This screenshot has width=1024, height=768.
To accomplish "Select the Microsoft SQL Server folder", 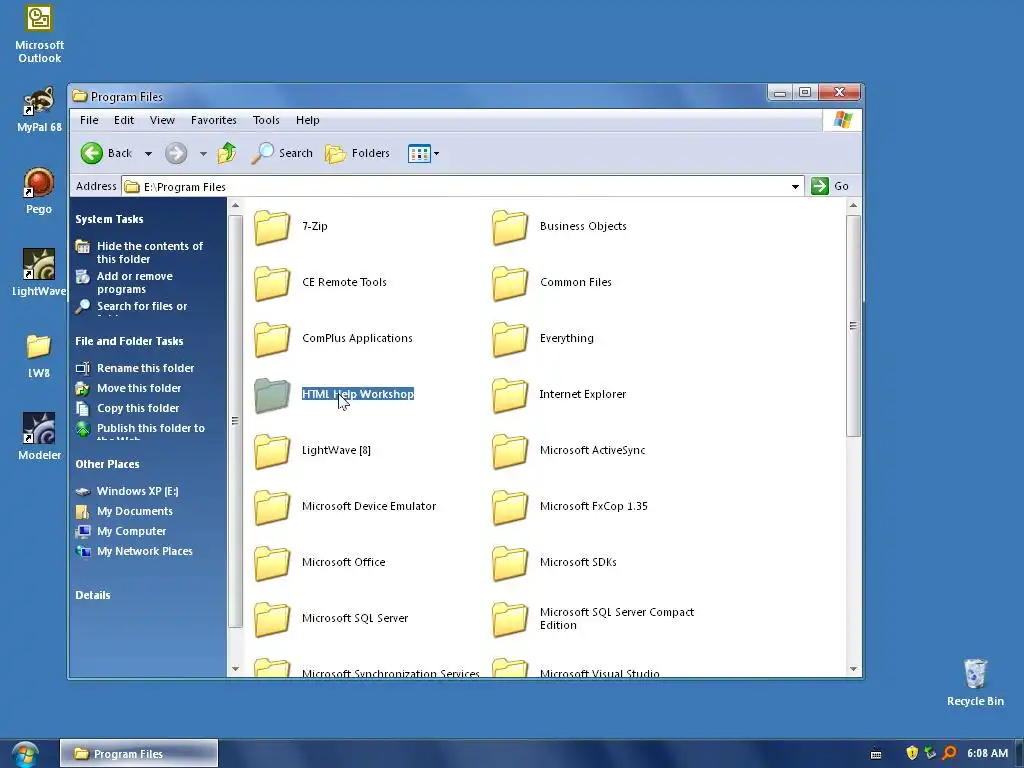I will 330,618.
